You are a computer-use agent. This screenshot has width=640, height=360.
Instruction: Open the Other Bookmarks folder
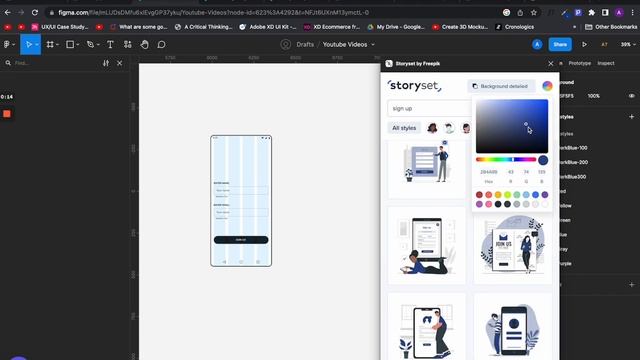[x=611, y=27]
